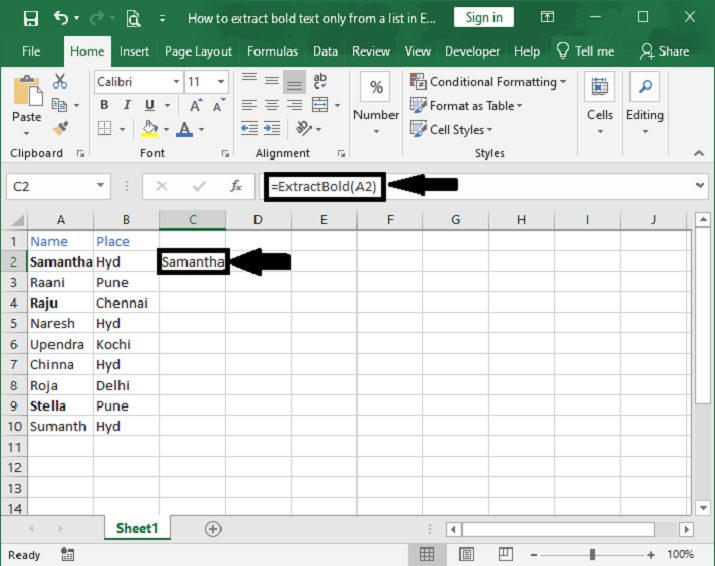Switch to the Formulas tab
This screenshot has height=566, width=715.
(x=272, y=51)
